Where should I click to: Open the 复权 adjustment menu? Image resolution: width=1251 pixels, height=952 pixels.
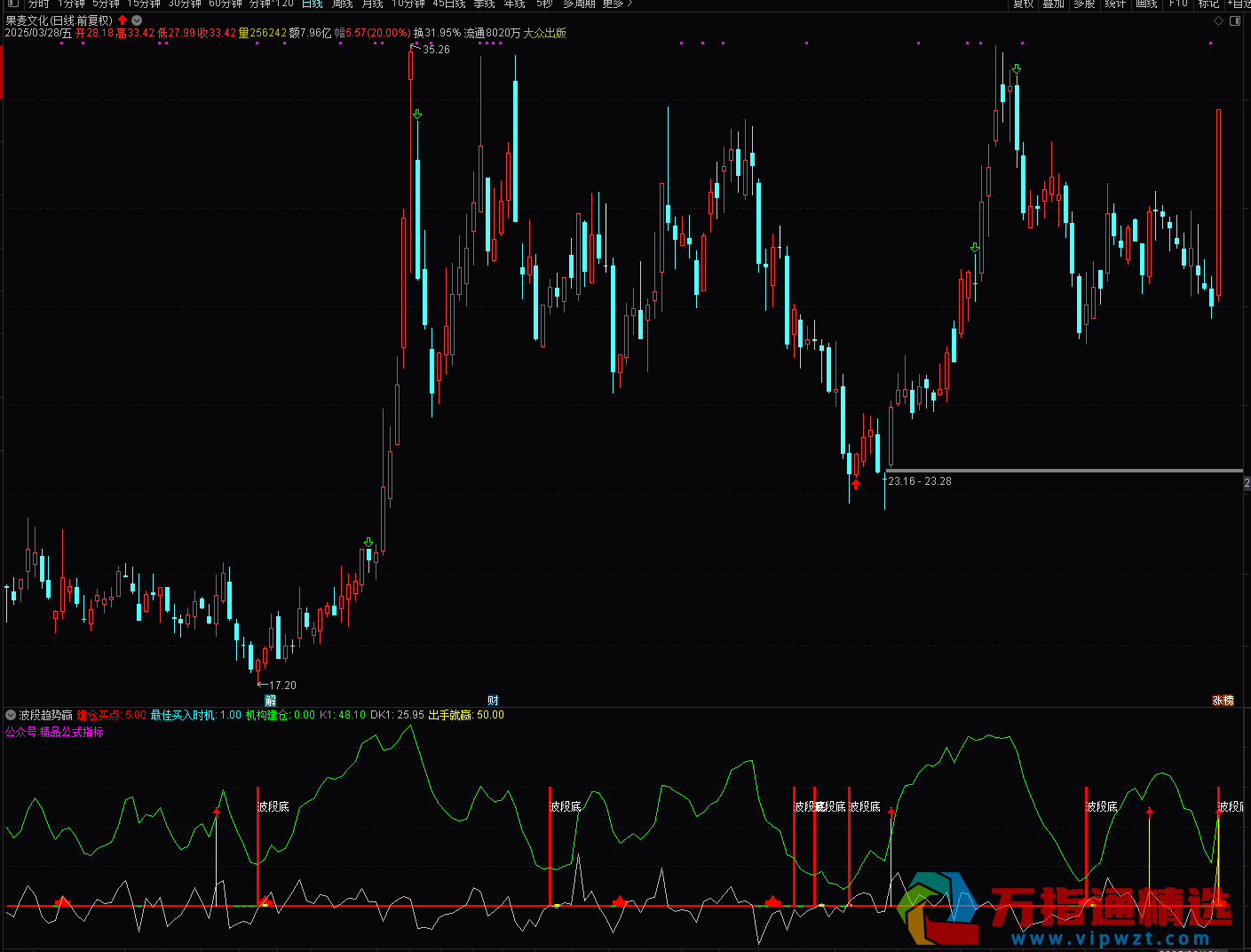click(1024, 4)
